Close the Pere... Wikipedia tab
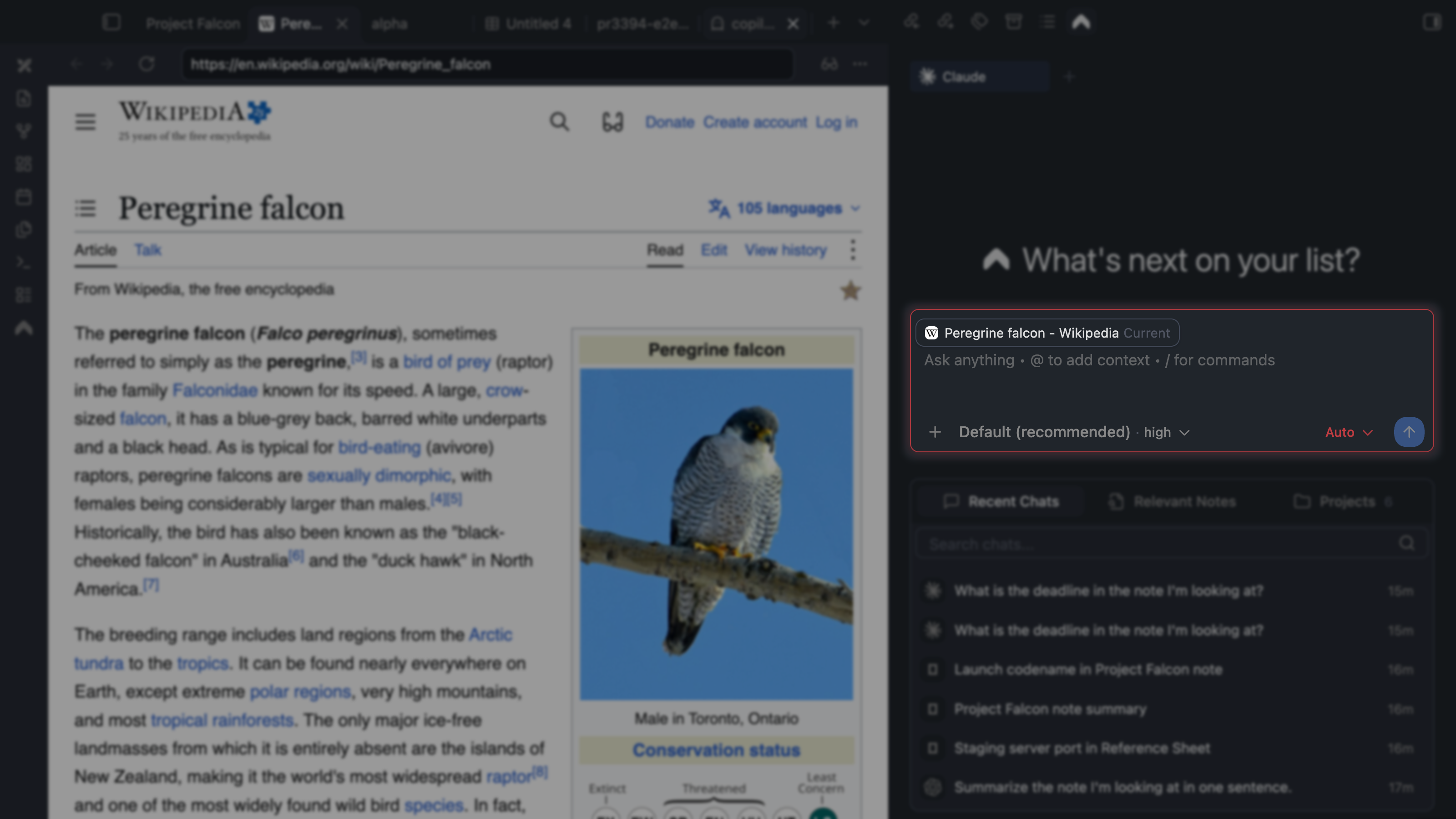Image resolution: width=1456 pixels, height=819 pixels. (342, 24)
